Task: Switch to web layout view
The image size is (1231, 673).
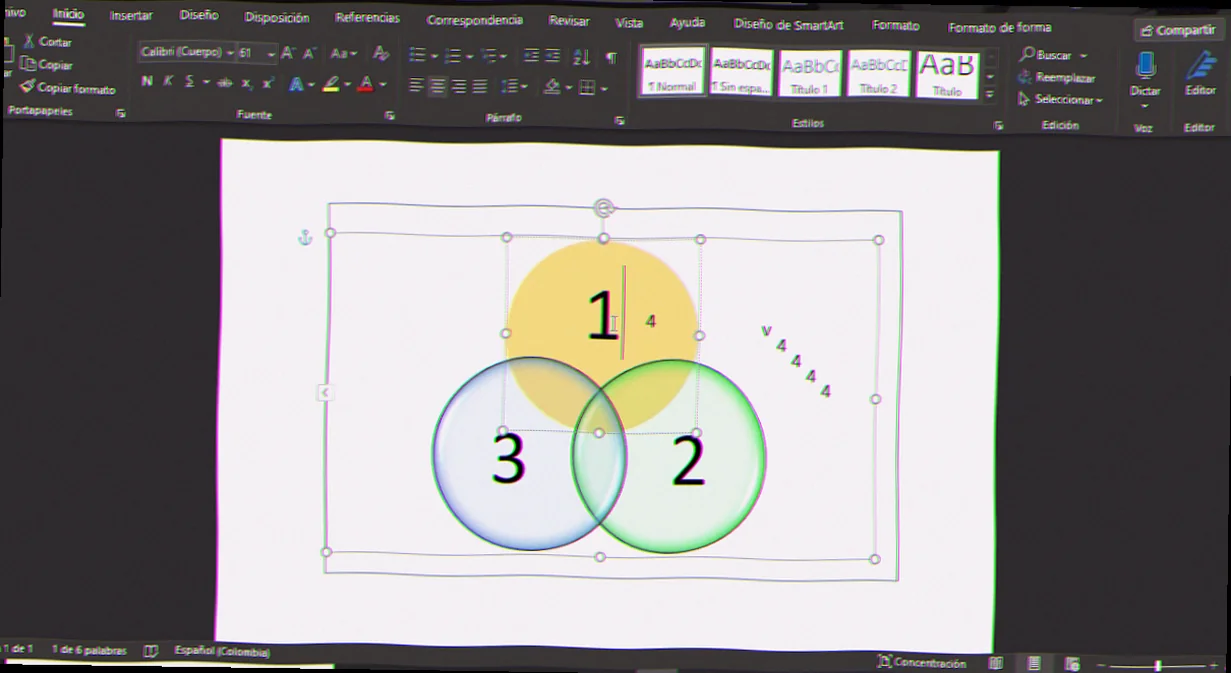Action: [x=1072, y=664]
